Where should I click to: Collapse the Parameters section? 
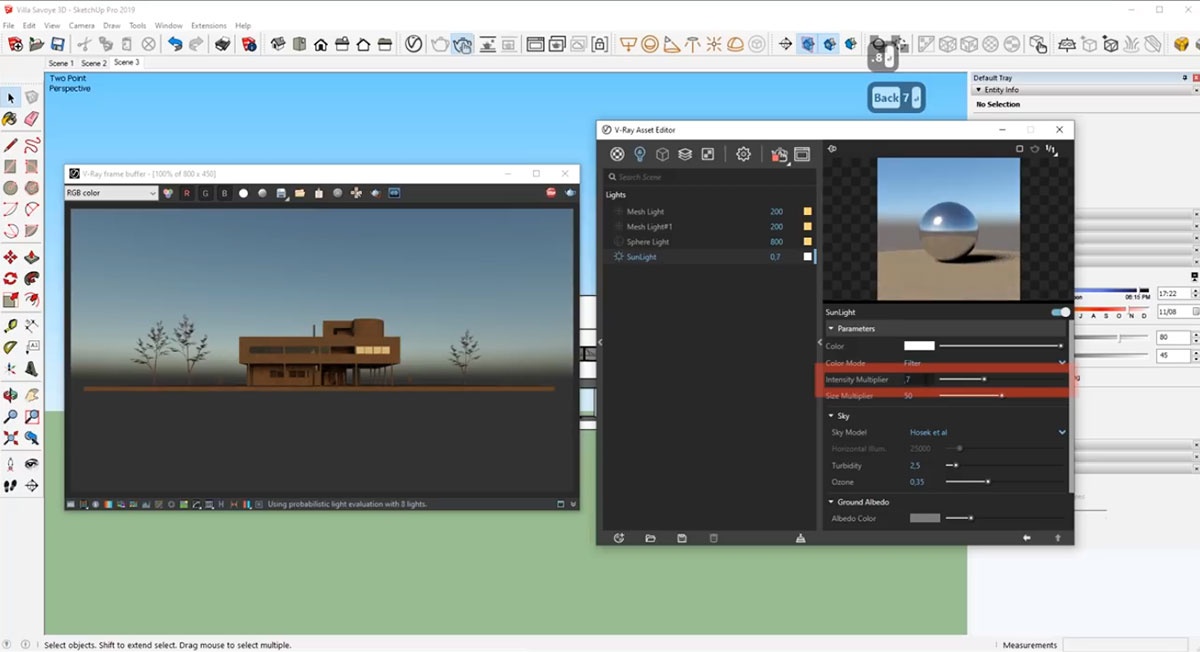click(831, 328)
